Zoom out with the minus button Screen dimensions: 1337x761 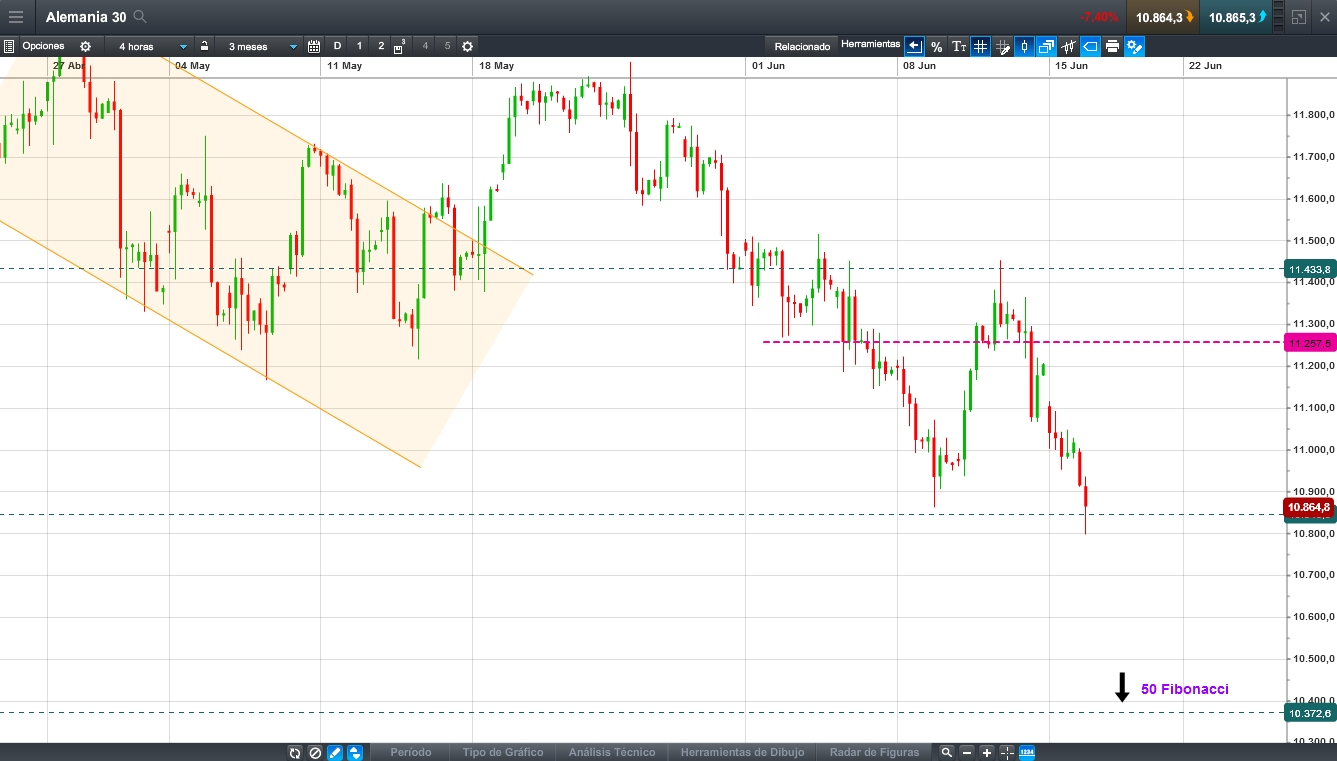[967, 752]
